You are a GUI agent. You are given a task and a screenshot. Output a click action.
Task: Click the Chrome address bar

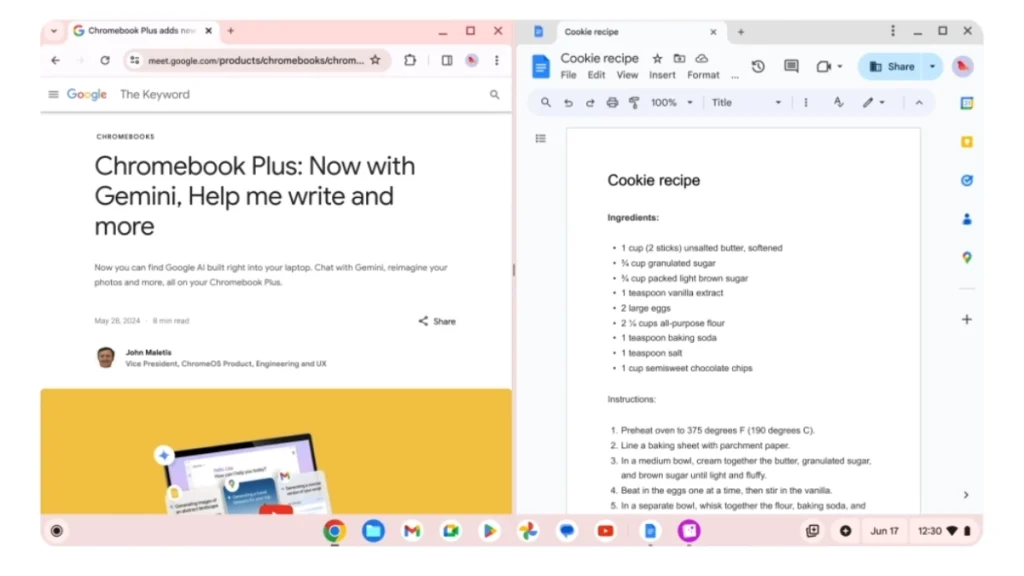tap(256, 60)
